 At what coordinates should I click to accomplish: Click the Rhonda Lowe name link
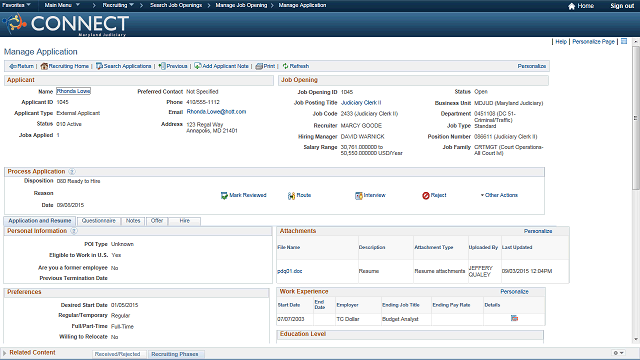click(x=73, y=91)
